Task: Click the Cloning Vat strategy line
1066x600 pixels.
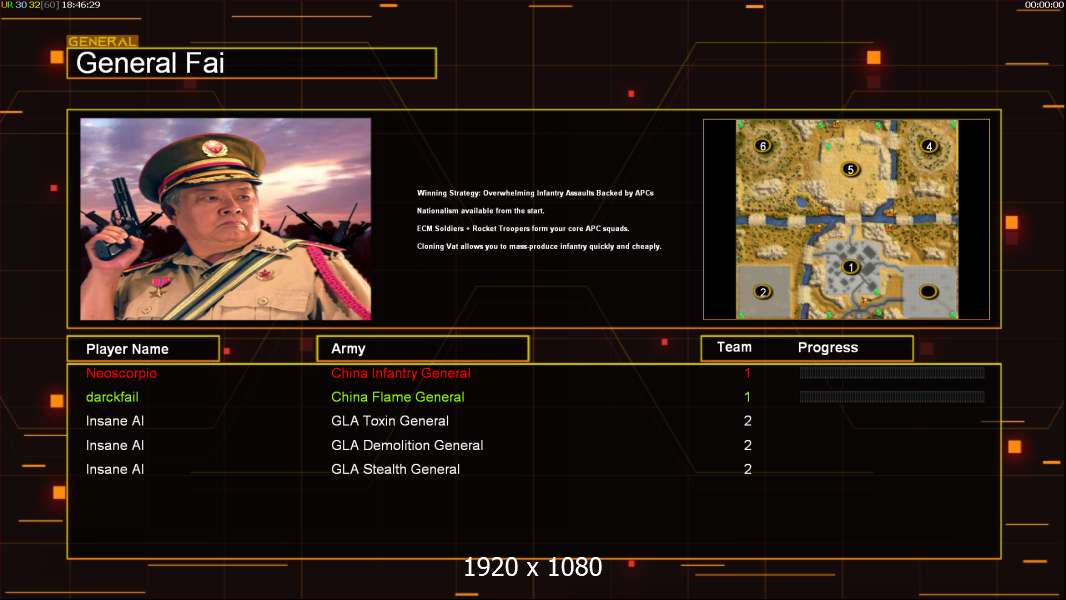Action: click(538, 246)
